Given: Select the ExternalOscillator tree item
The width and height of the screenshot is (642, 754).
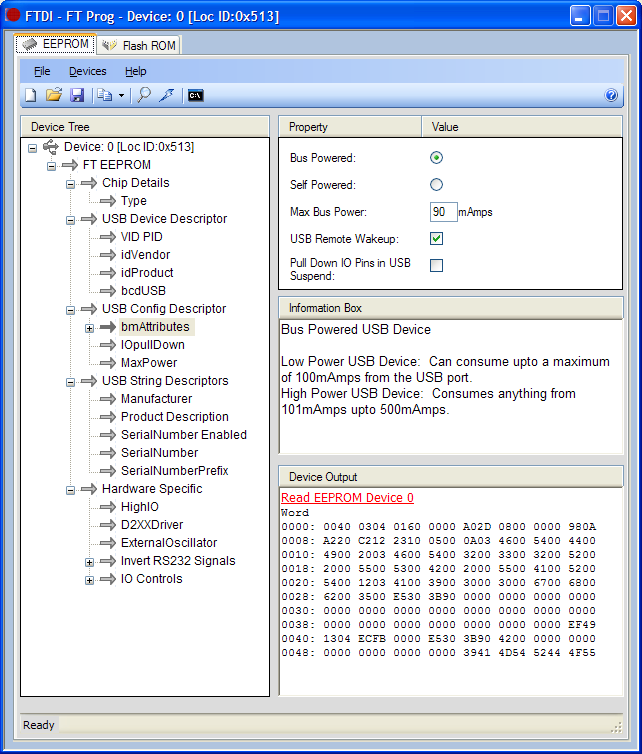Looking at the screenshot, I should (169, 543).
